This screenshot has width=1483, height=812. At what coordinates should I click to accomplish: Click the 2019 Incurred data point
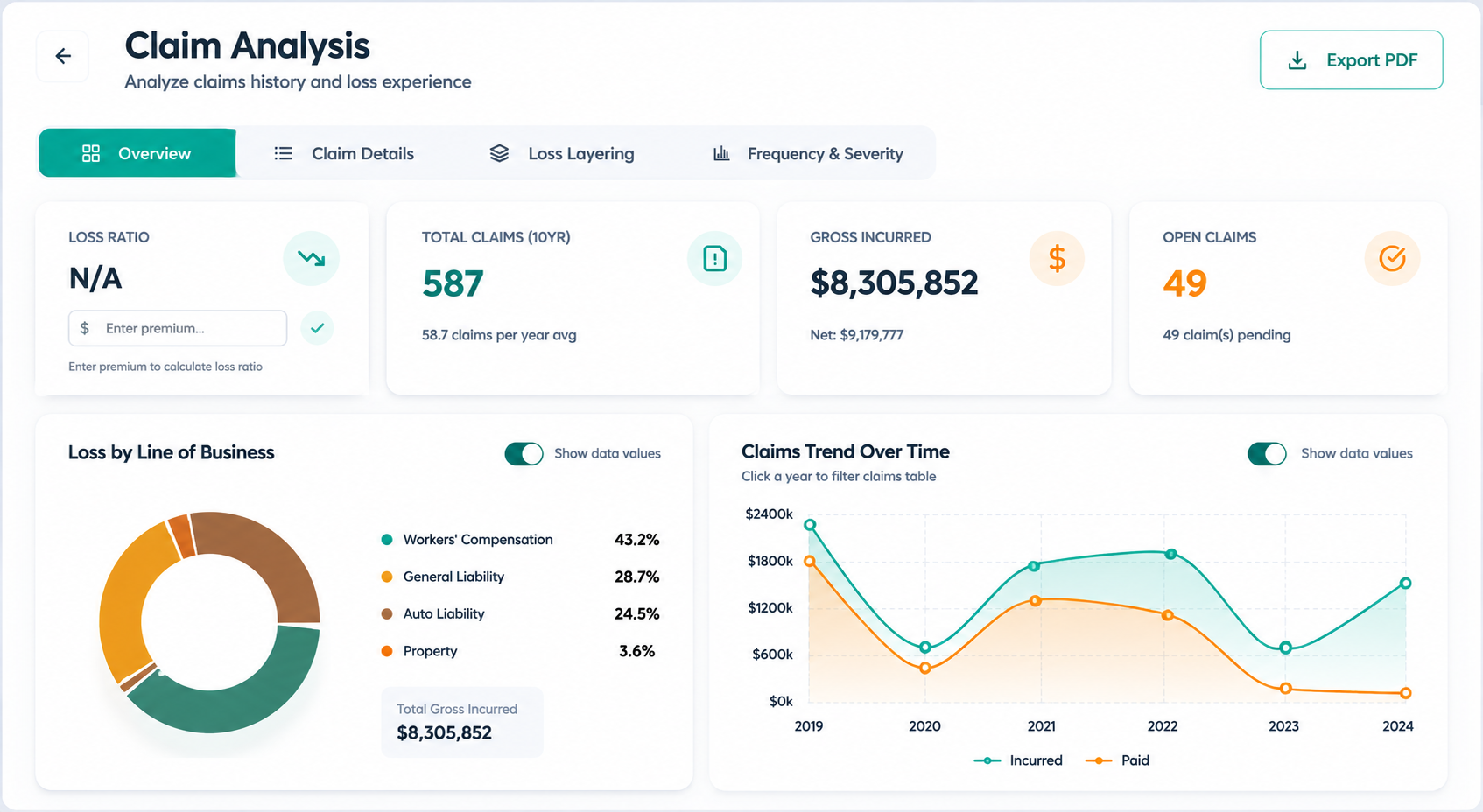[810, 525]
